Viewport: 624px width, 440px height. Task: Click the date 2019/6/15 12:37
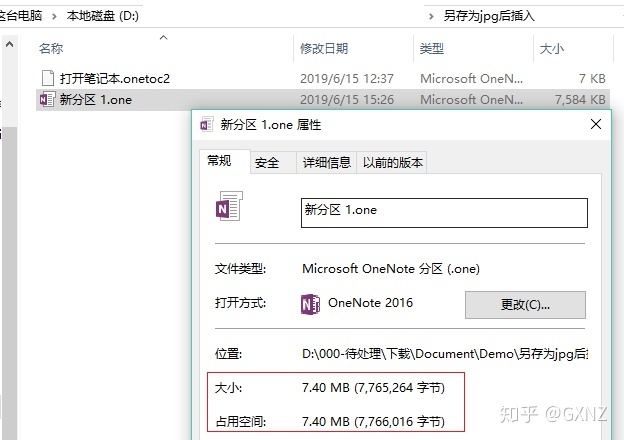click(347, 78)
